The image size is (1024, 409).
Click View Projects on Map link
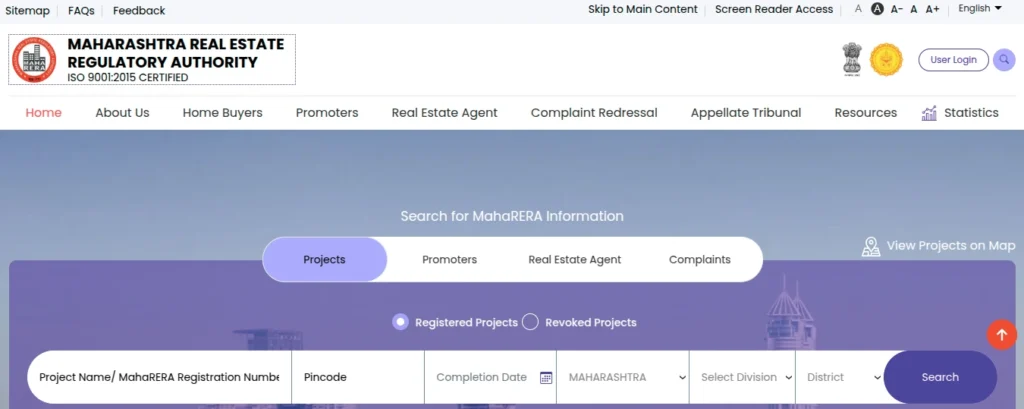951,246
